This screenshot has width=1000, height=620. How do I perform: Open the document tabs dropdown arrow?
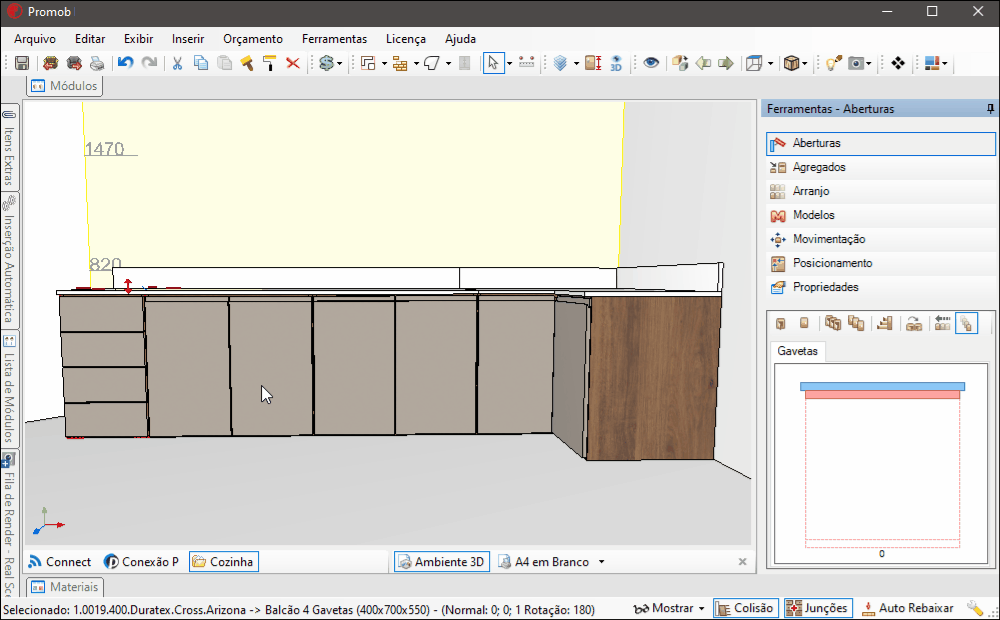[601, 562]
